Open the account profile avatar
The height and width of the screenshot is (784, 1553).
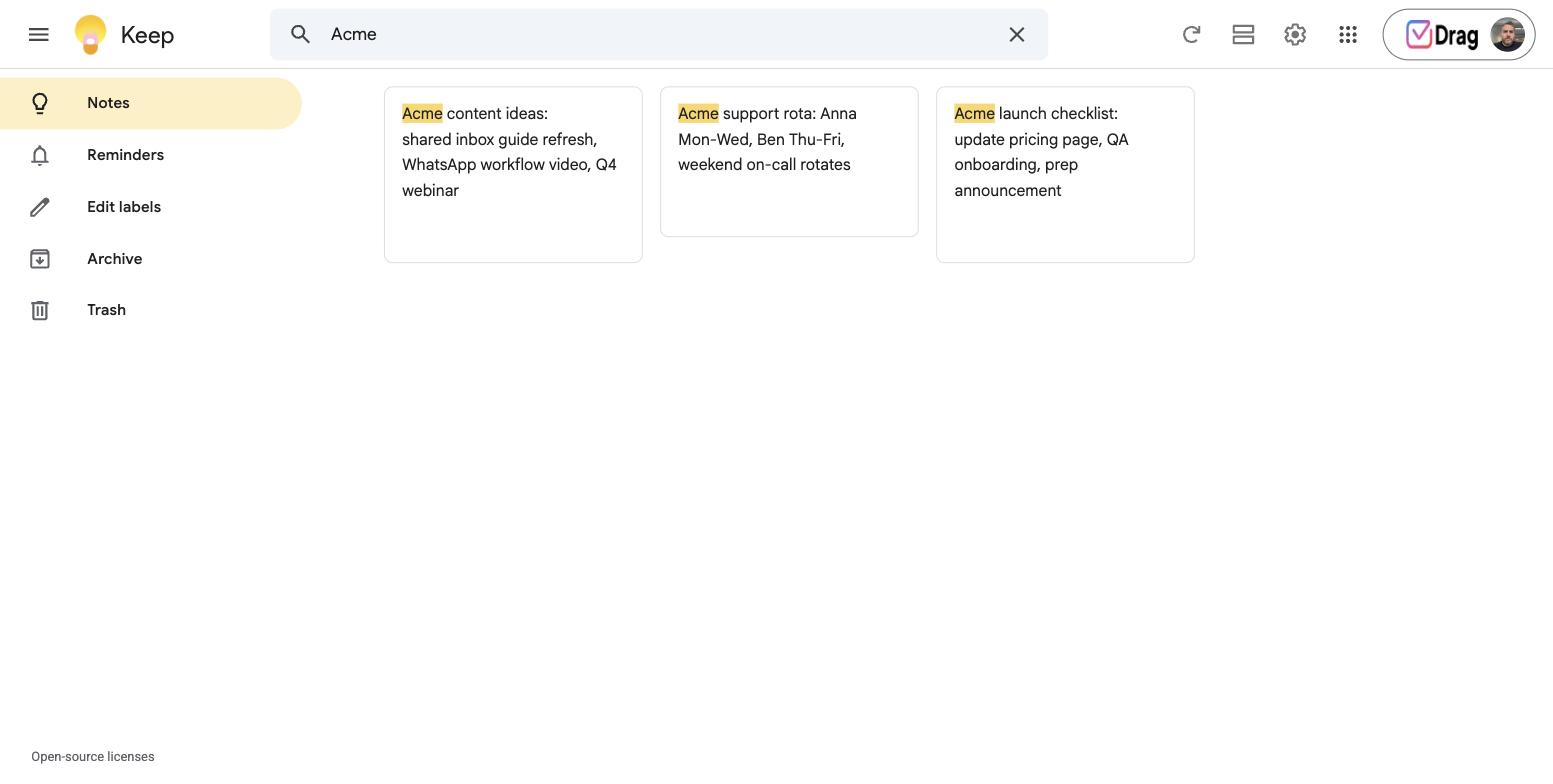[1507, 35]
